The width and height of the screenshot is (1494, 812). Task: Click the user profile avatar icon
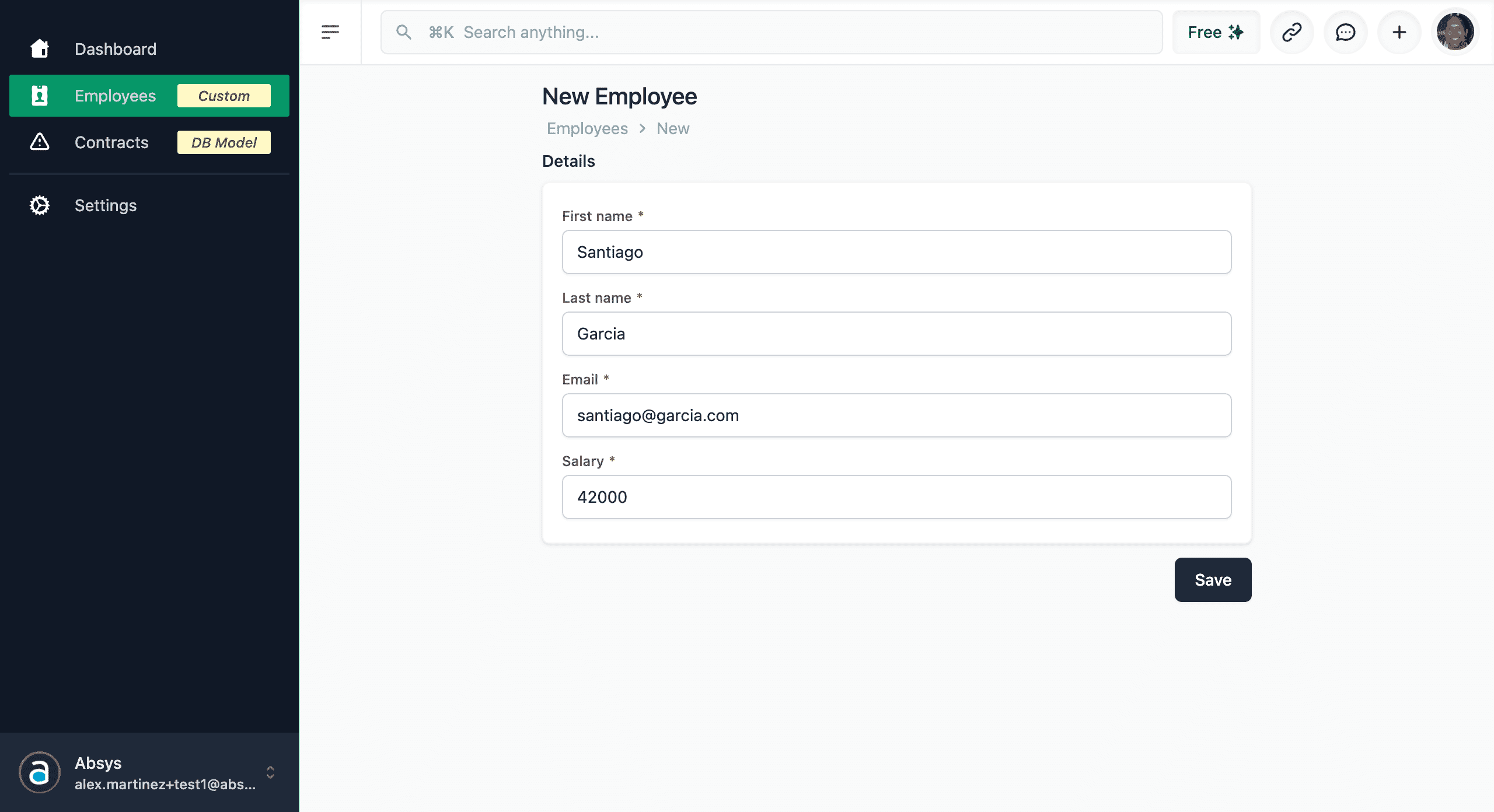(x=1454, y=32)
